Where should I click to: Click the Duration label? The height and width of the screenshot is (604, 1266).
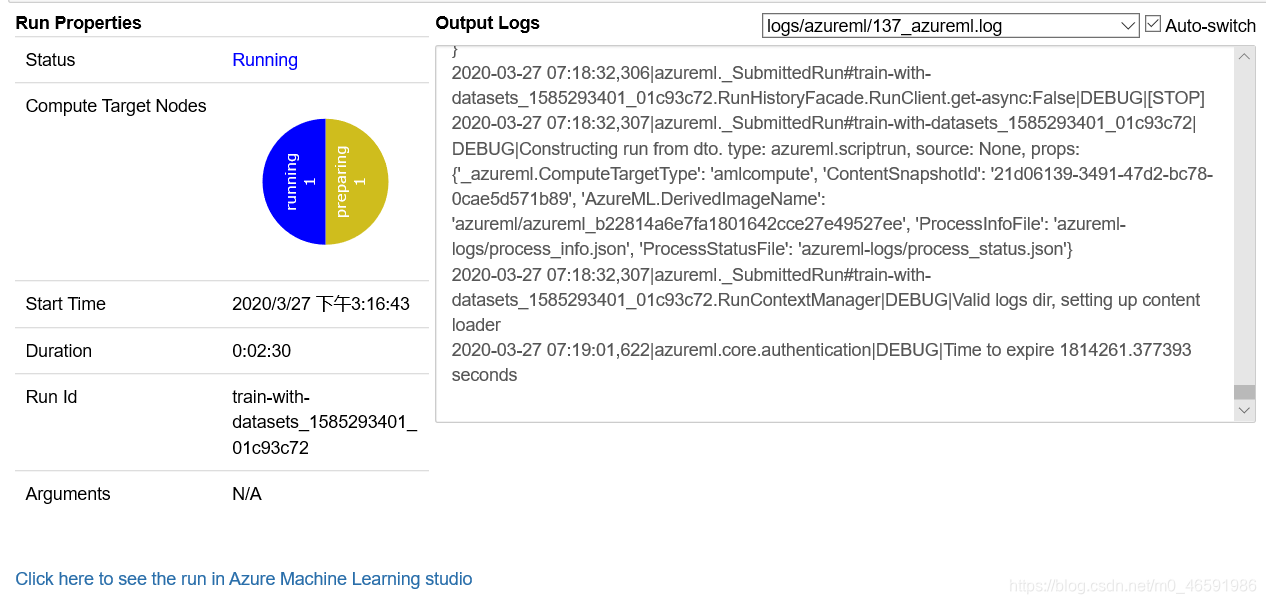58,351
